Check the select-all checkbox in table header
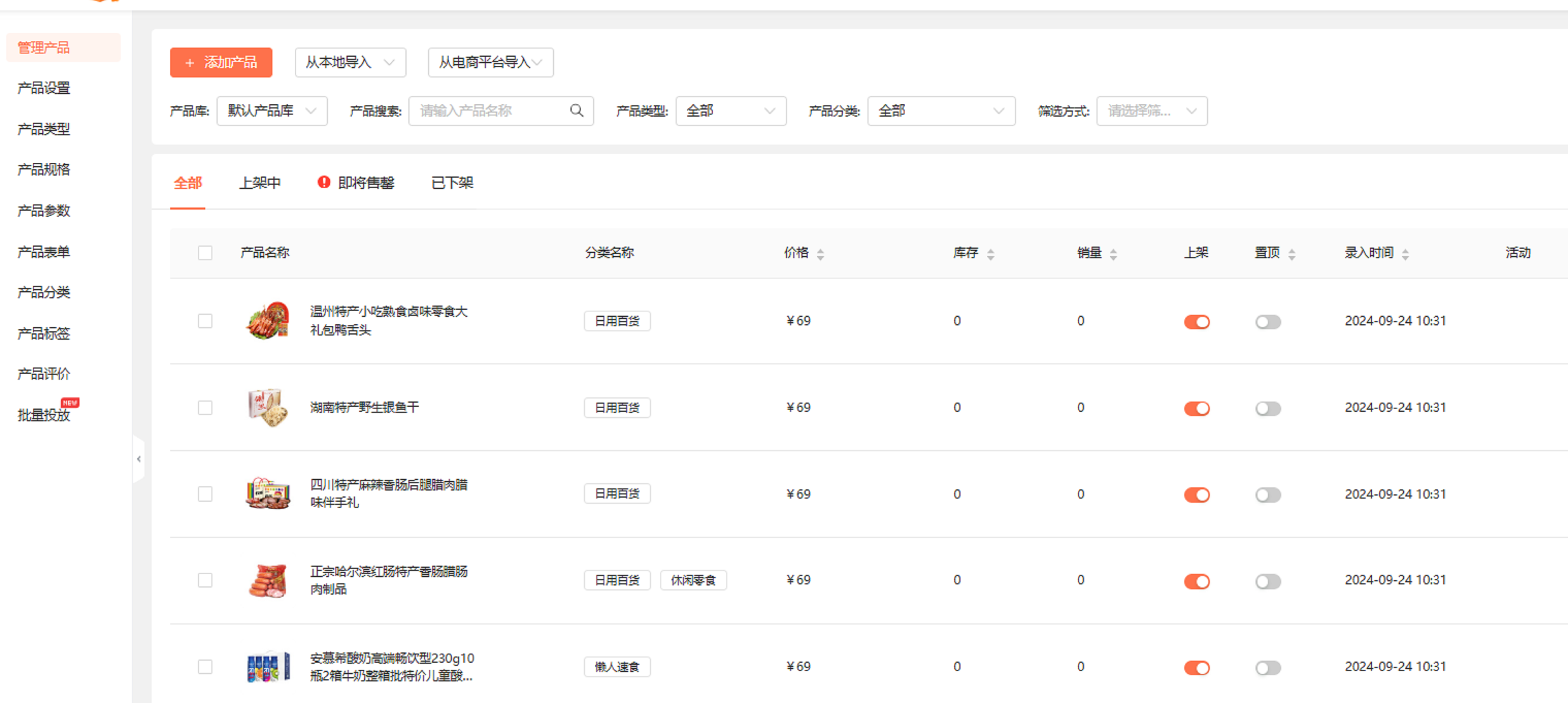 click(x=205, y=252)
